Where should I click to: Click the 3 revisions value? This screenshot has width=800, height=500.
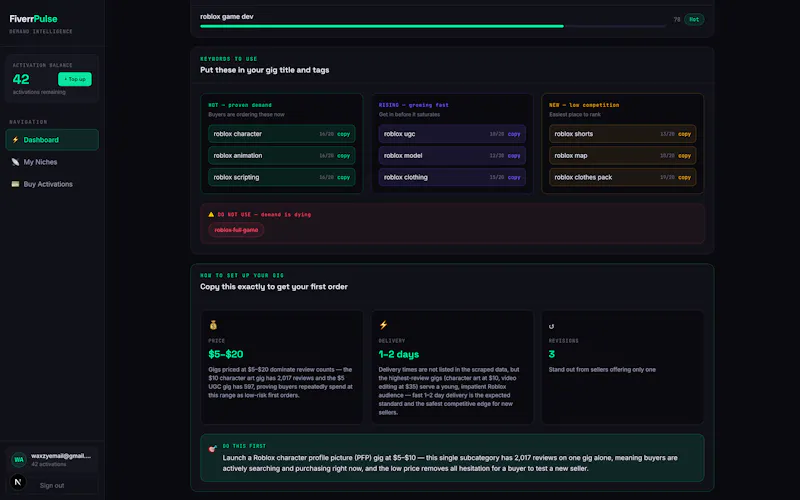[x=552, y=354]
